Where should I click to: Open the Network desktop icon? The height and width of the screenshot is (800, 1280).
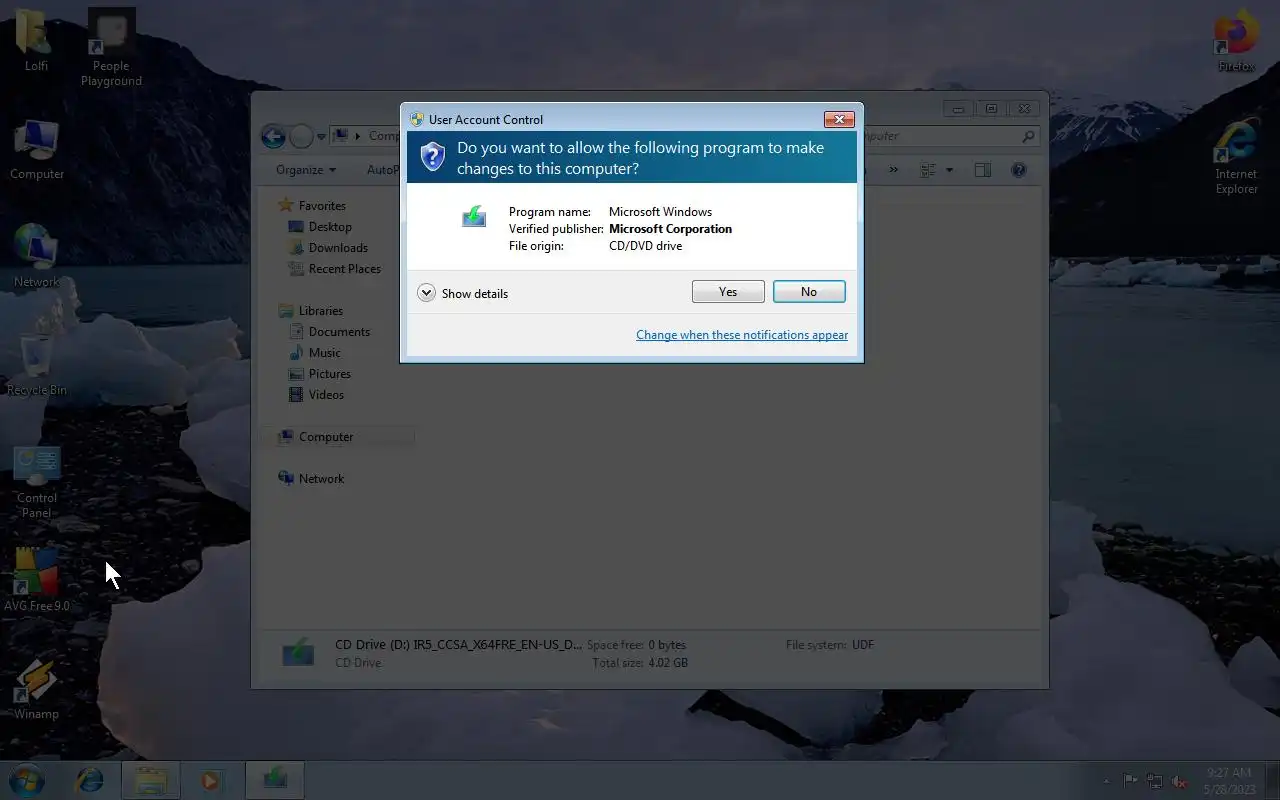[36, 256]
